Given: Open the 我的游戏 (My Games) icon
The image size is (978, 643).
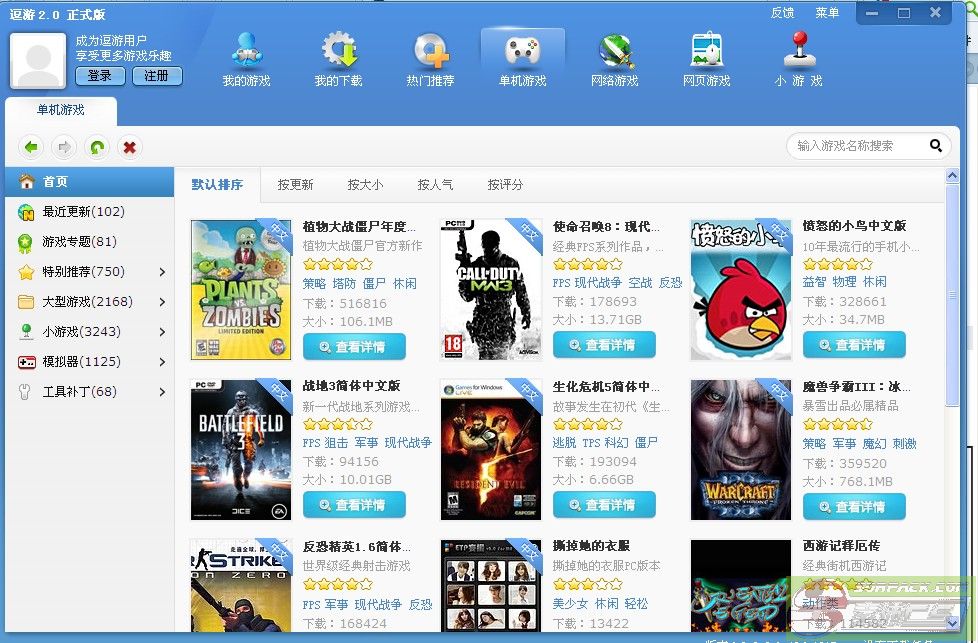Looking at the screenshot, I should click(x=246, y=51).
